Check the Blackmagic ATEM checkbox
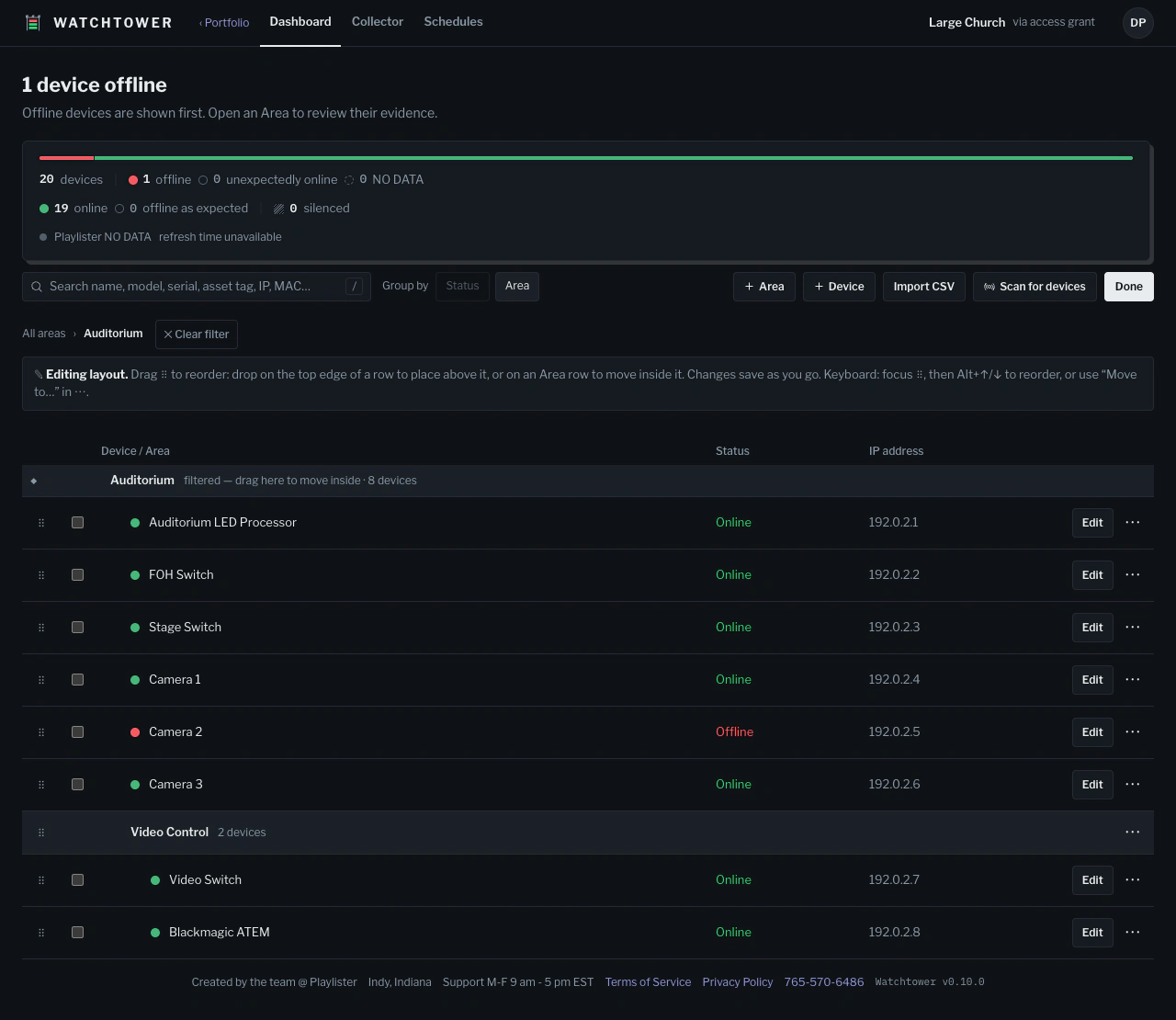The image size is (1176, 1020). pos(78,932)
